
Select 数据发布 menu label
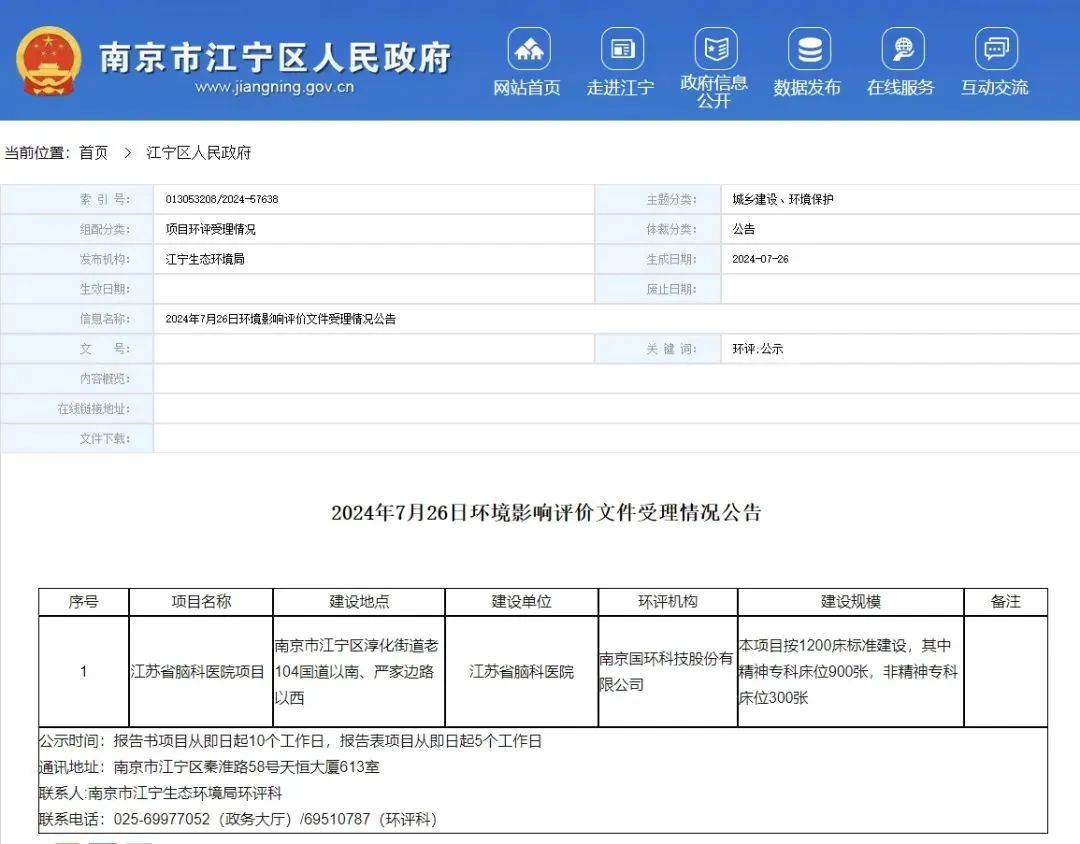(x=807, y=88)
